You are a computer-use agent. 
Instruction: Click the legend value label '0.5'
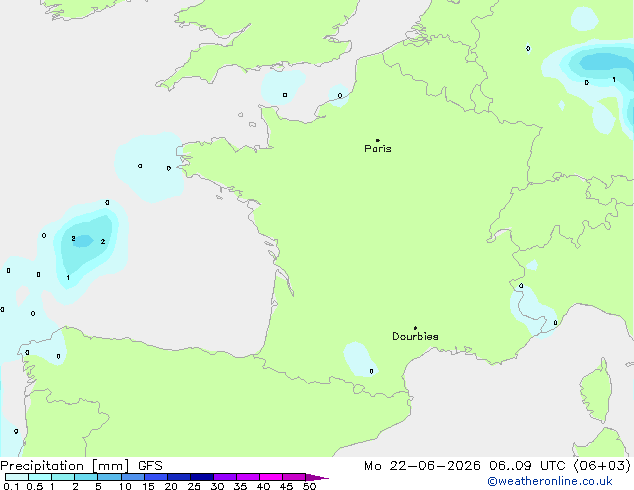pos(35,486)
